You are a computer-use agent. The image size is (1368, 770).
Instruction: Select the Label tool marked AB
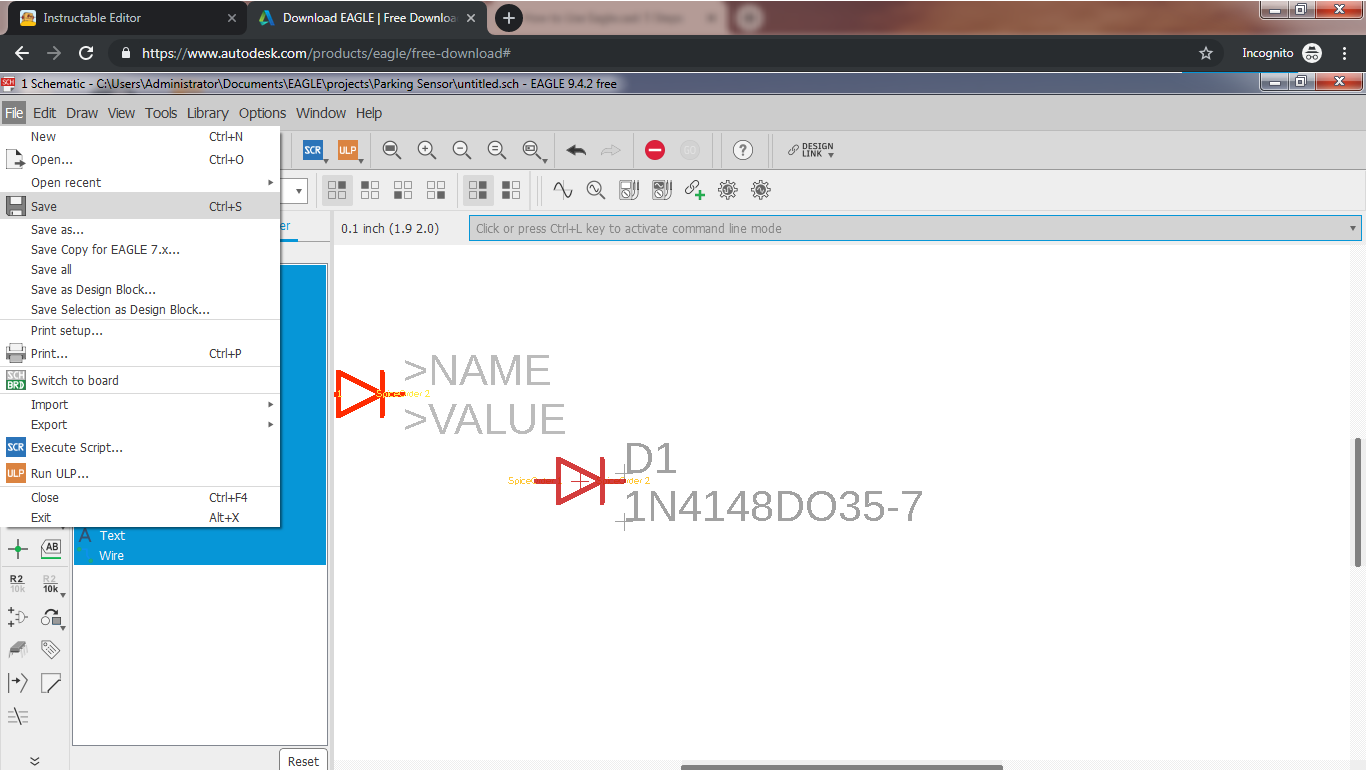coord(51,548)
